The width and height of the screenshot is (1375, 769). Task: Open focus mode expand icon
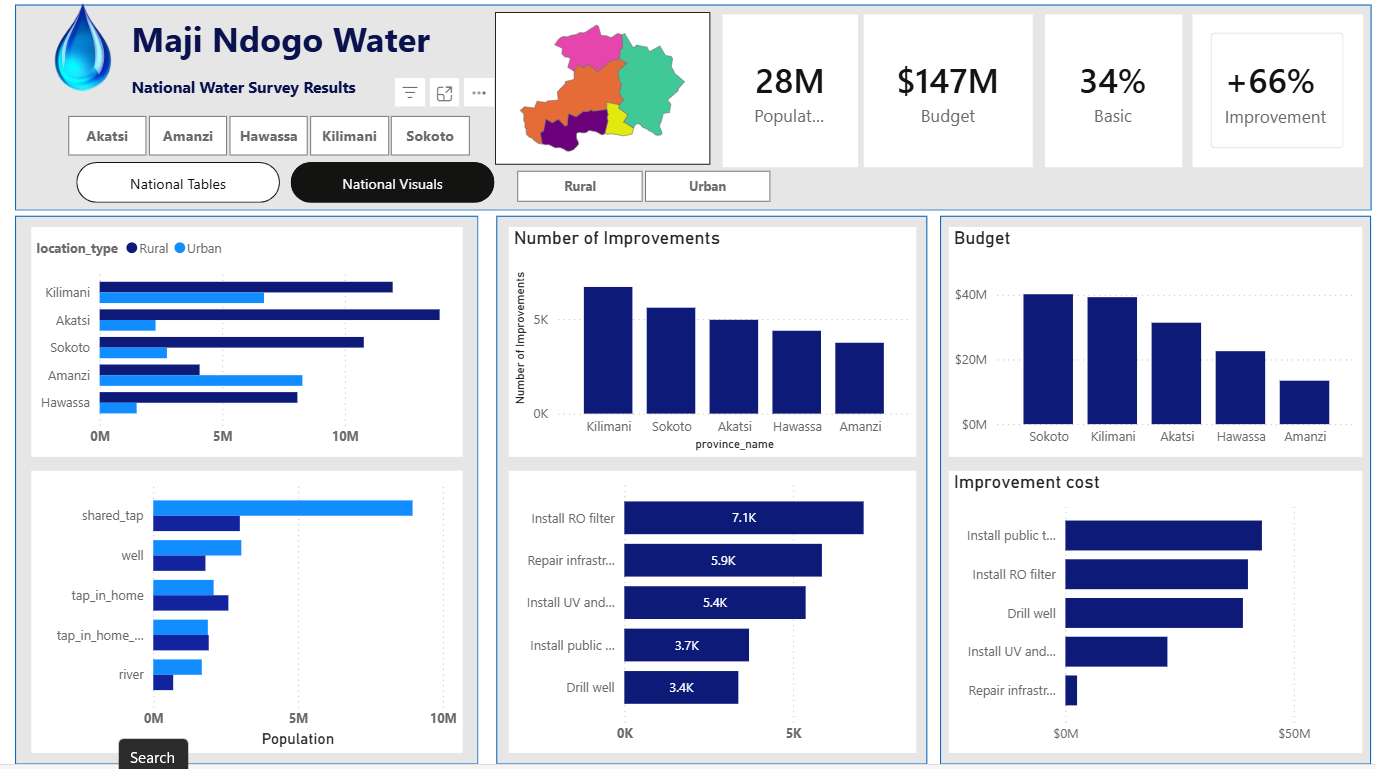[445, 93]
